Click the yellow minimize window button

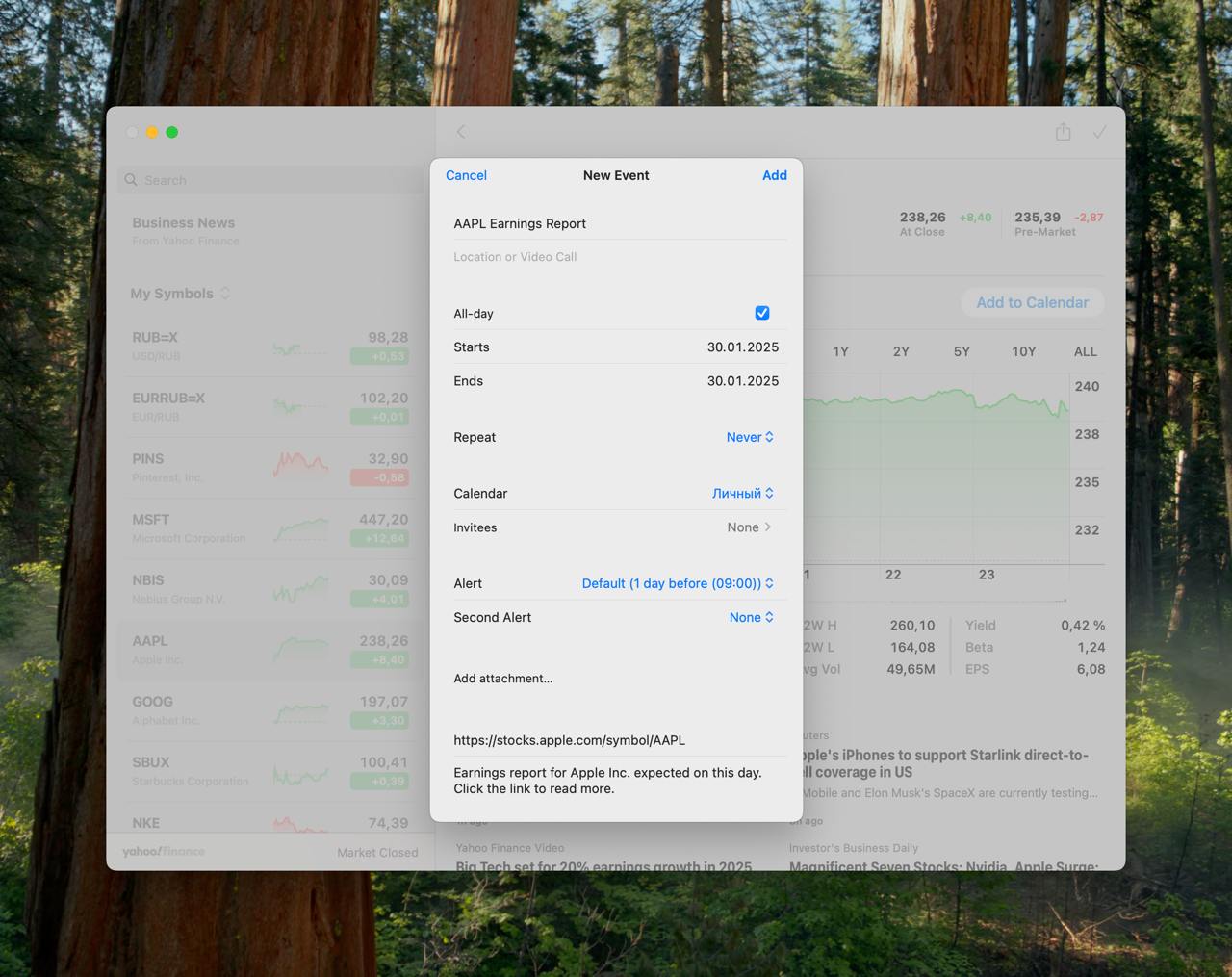point(152,132)
